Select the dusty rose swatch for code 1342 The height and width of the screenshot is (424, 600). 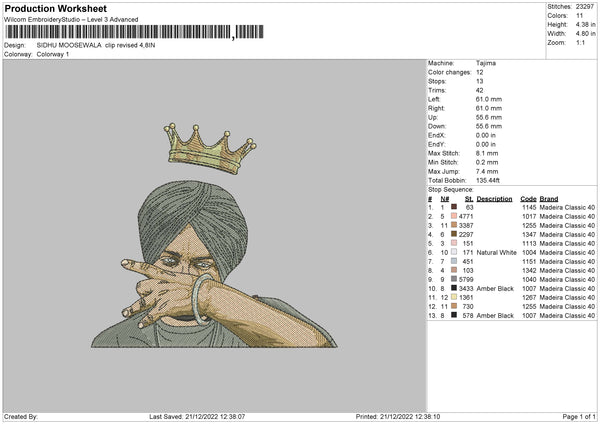(454, 270)
